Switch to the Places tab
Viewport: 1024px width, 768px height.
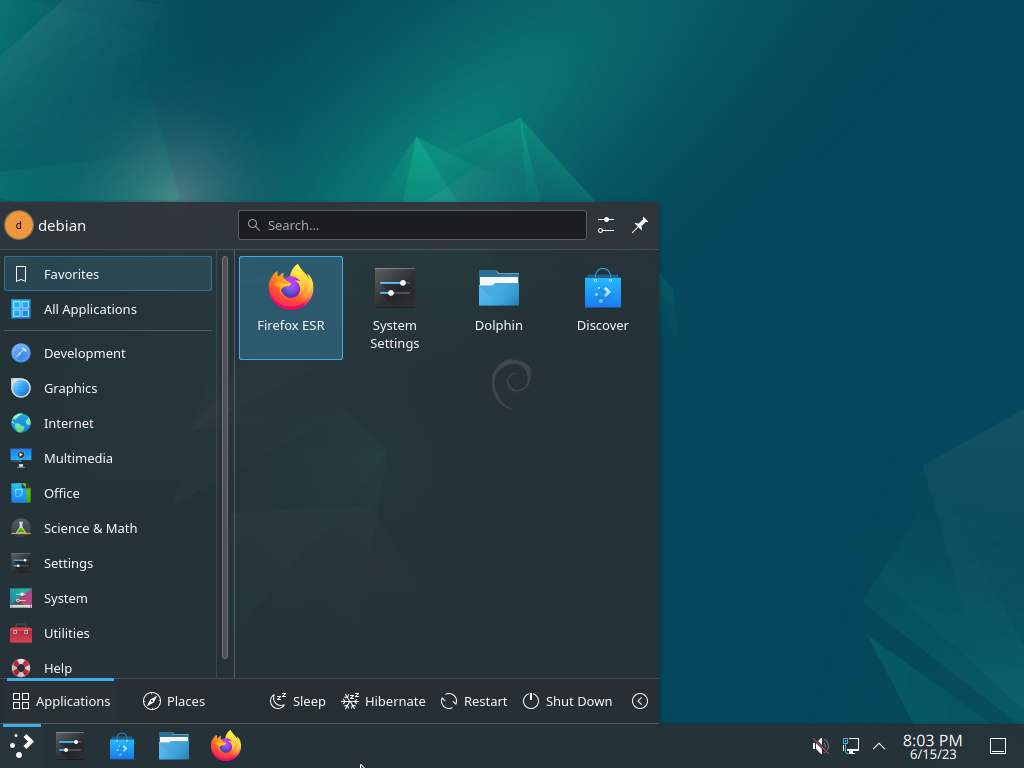click(174, 701)
